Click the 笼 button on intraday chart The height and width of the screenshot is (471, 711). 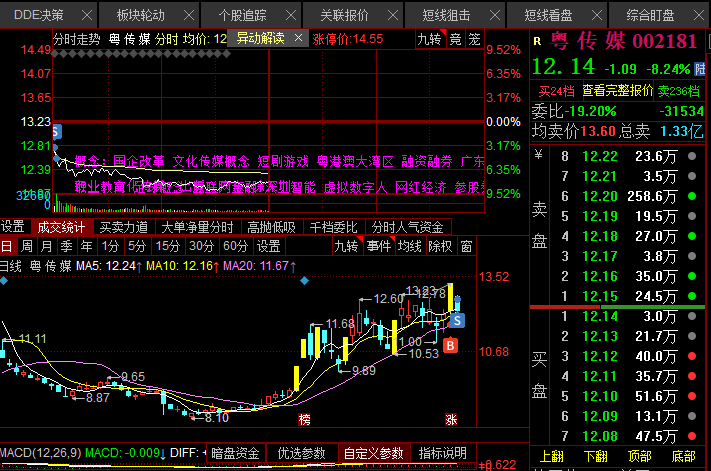[474, 39]
